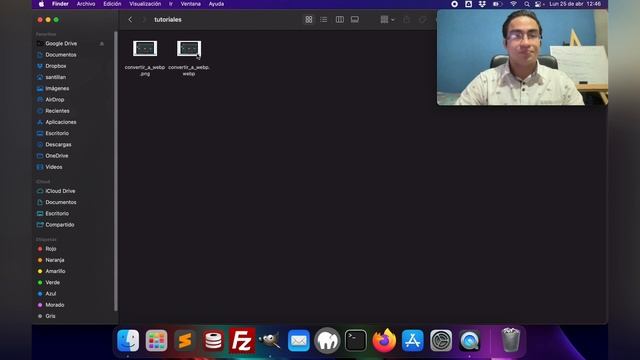Filter by Verde tag
The width and height of the screenshot is (640, 360).
pyautogui.click(x=52, y=282)
